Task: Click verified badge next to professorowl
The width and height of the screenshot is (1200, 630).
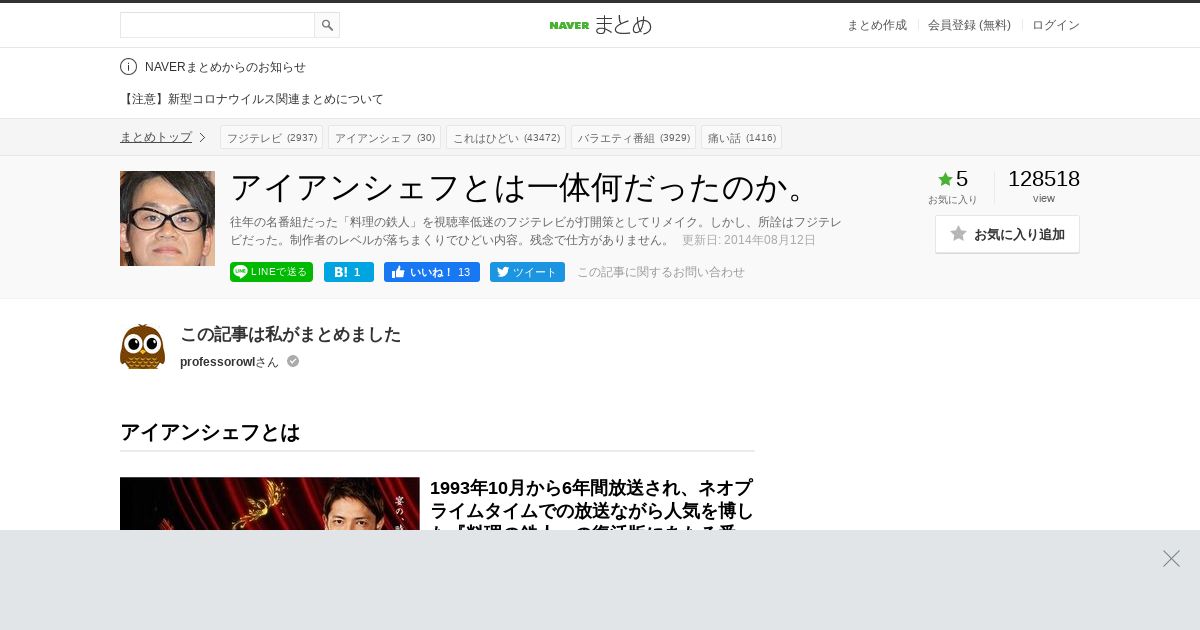Action: pos(293,361)
